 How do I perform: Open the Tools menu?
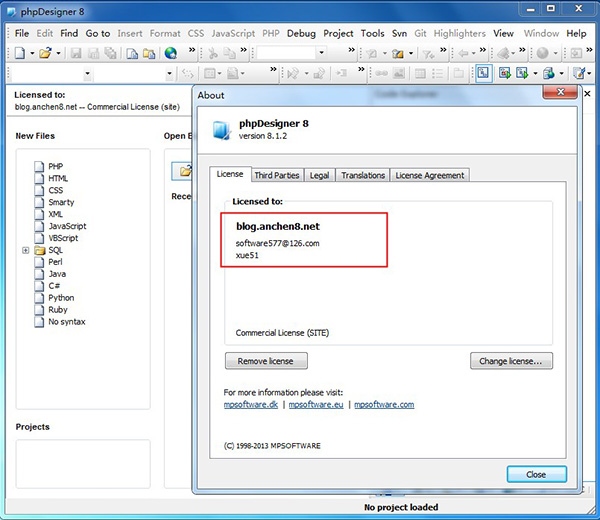(372, 33)
